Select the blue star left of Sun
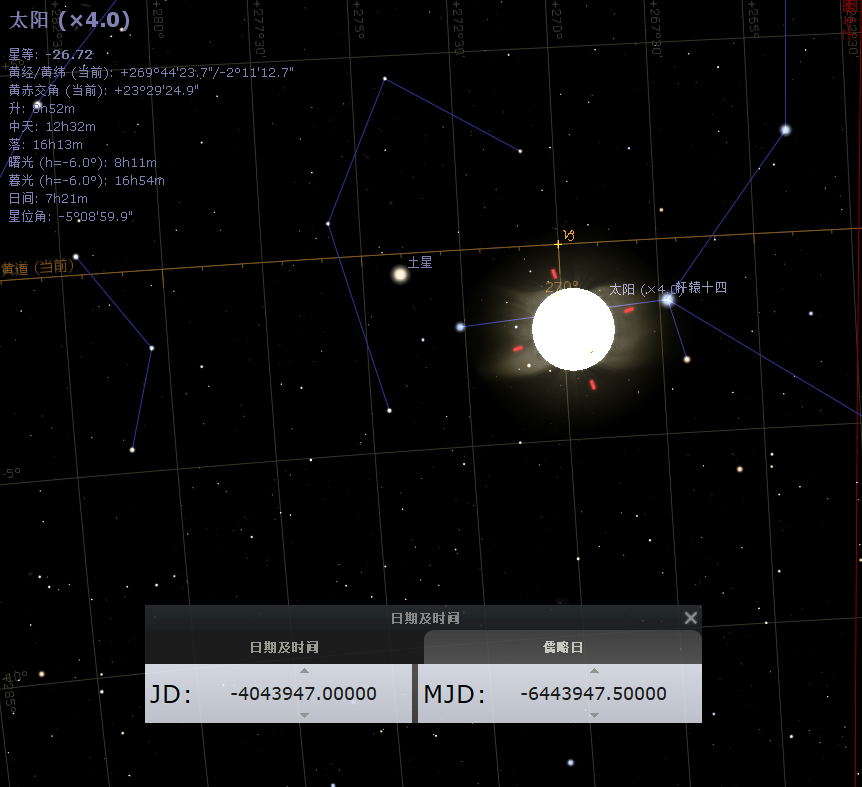 pyautogui.click(x=460, y=327)
